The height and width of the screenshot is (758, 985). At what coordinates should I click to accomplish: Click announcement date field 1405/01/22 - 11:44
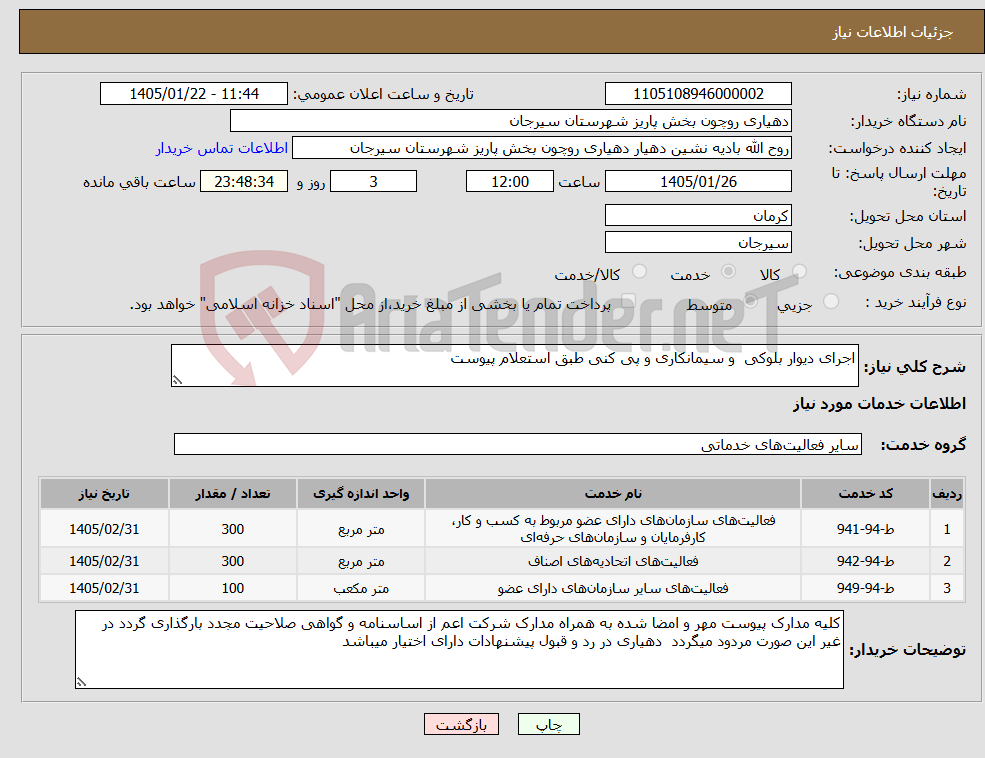[193, 94]
